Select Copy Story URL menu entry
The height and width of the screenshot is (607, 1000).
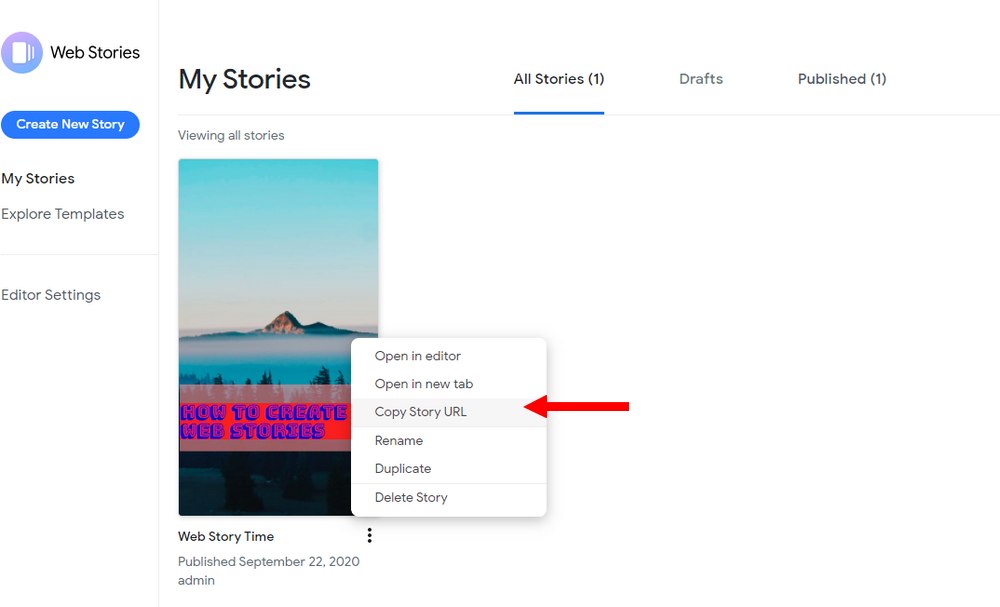point(449,412)
